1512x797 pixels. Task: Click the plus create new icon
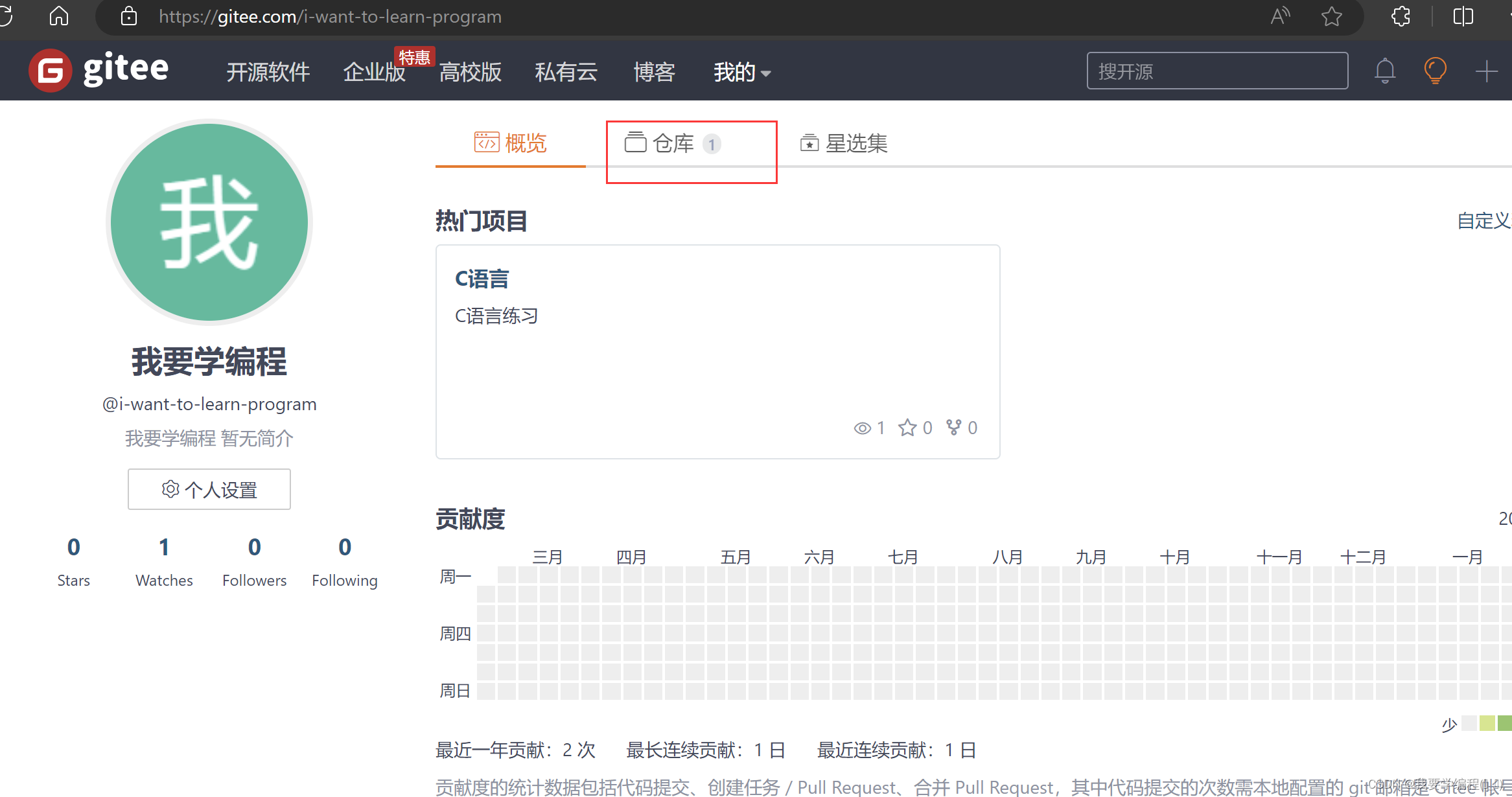click(x=1486, y=71)
